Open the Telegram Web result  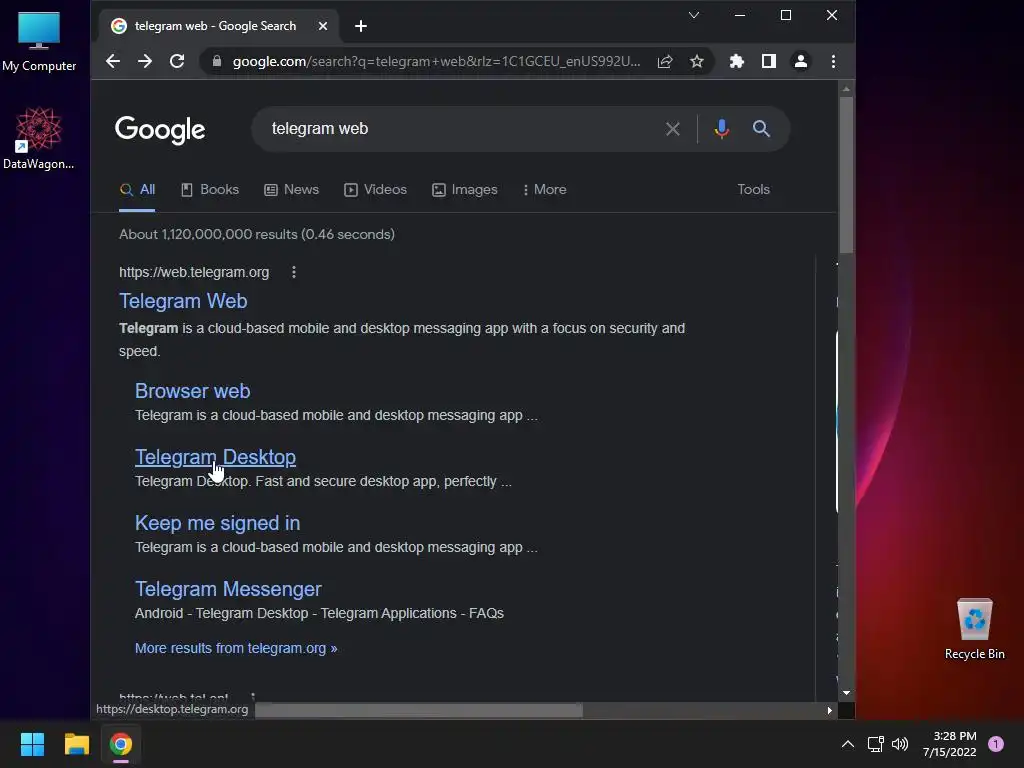point(183,301)
